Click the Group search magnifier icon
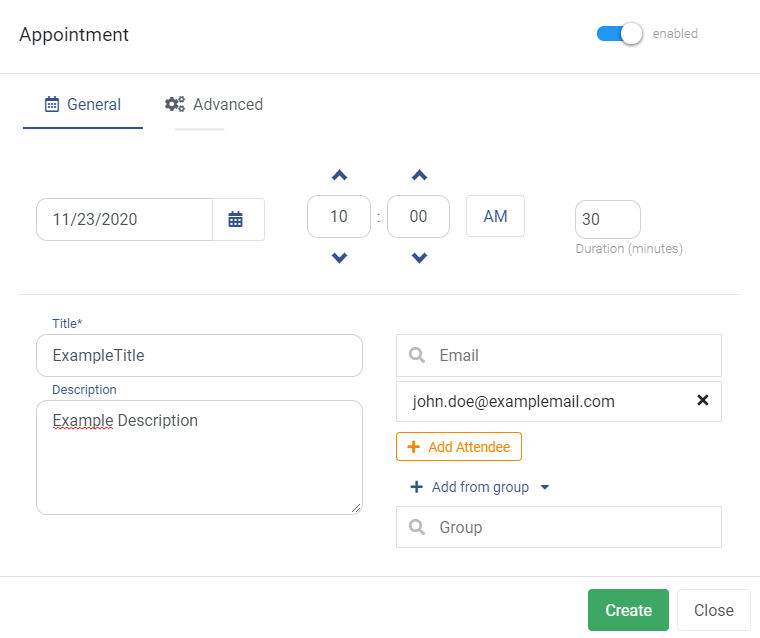This screenshot has height=638, width=760. click(x=417, y=527)
